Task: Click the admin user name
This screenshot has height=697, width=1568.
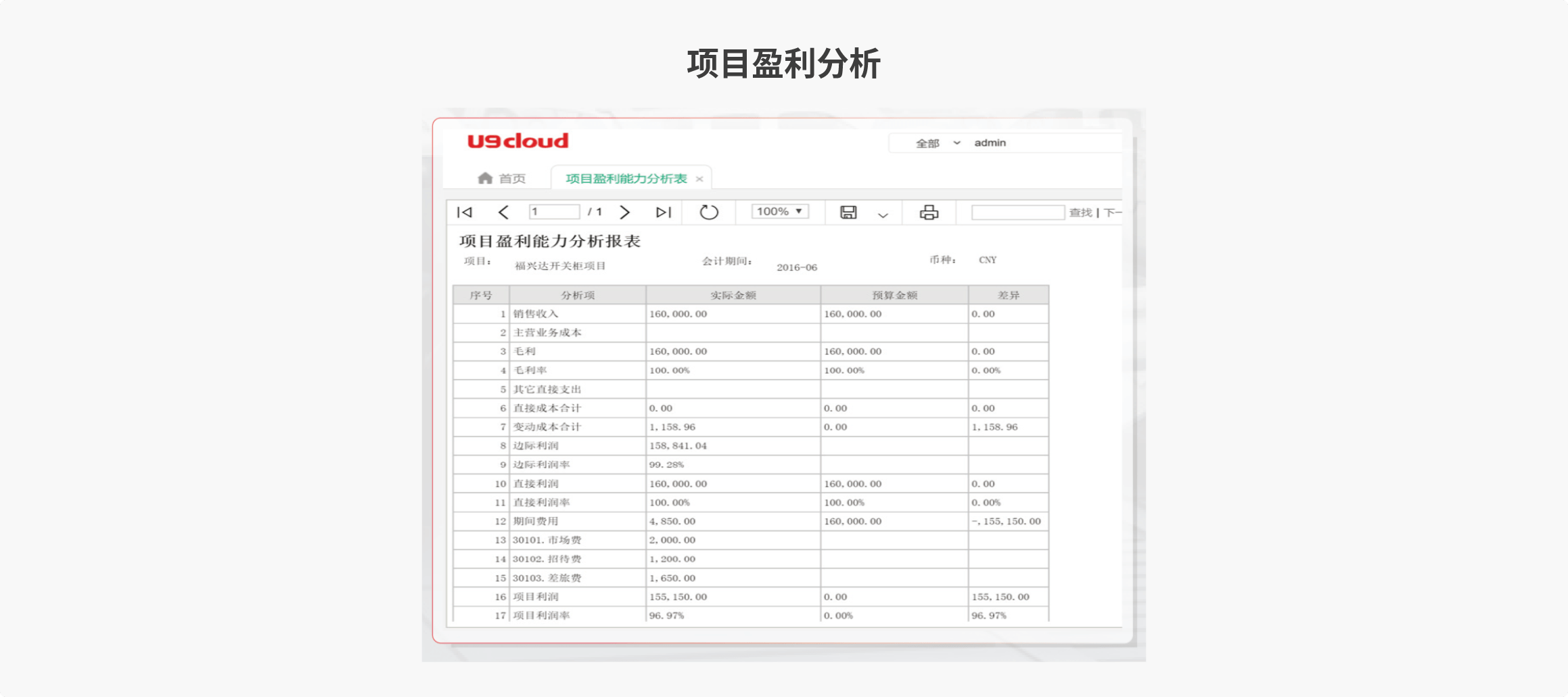Action: tap(990, 143)
